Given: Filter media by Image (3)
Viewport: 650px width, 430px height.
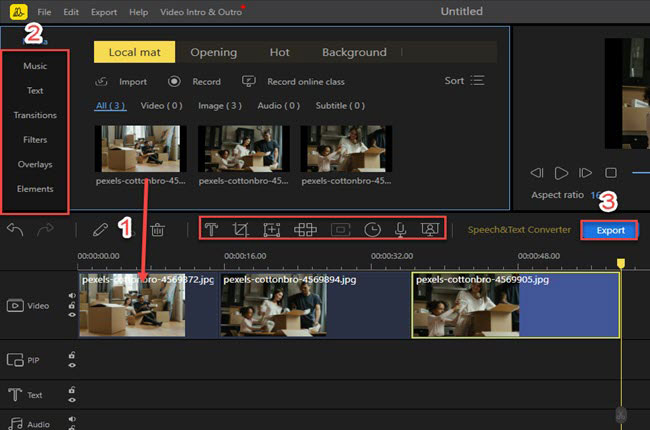Looking at the screenshot, I should pyautogui.click(x=220, y=105).
